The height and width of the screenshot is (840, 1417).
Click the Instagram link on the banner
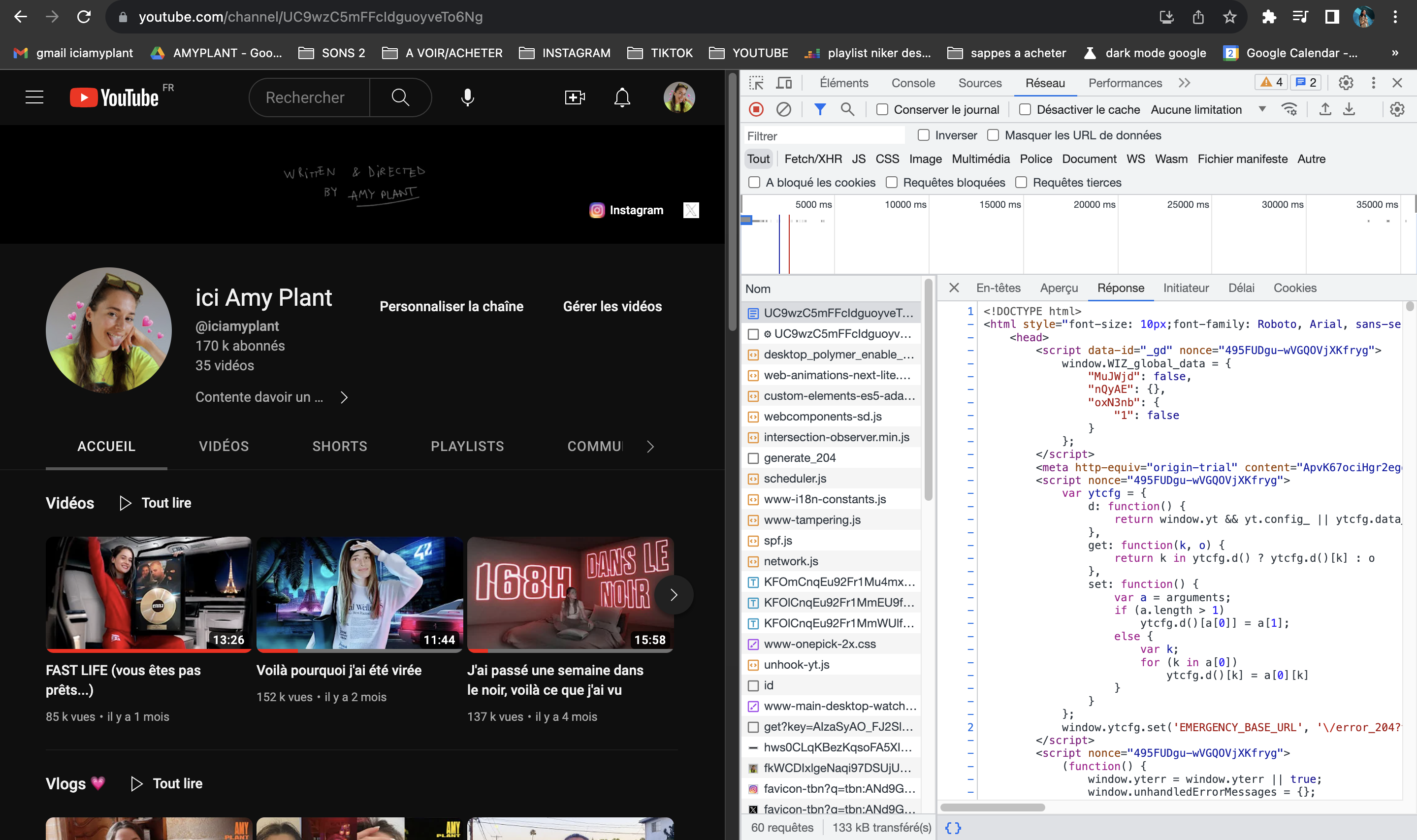[626, 210]
